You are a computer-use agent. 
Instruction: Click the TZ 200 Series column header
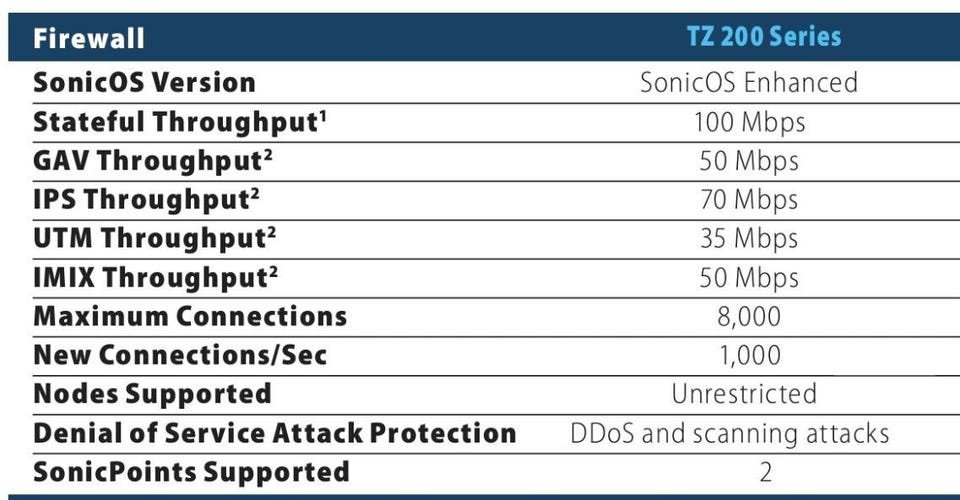click(x=764, y=37)
